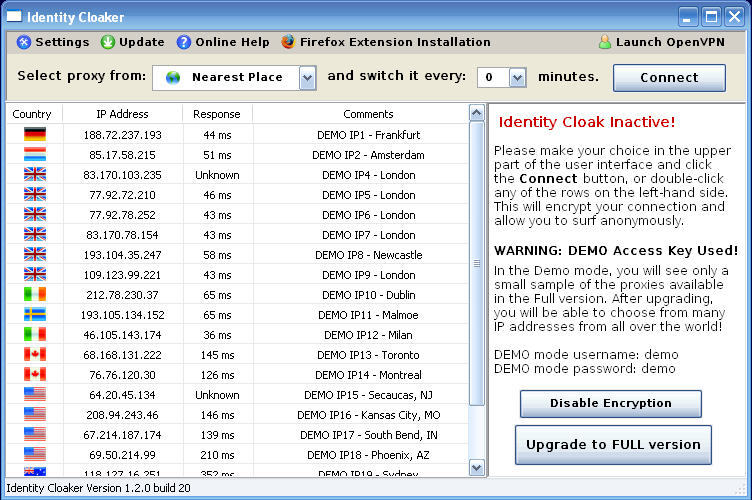Viewport: 752px width, 500px height.
Task: Click the Disable Encryption button
Action: 611,404
